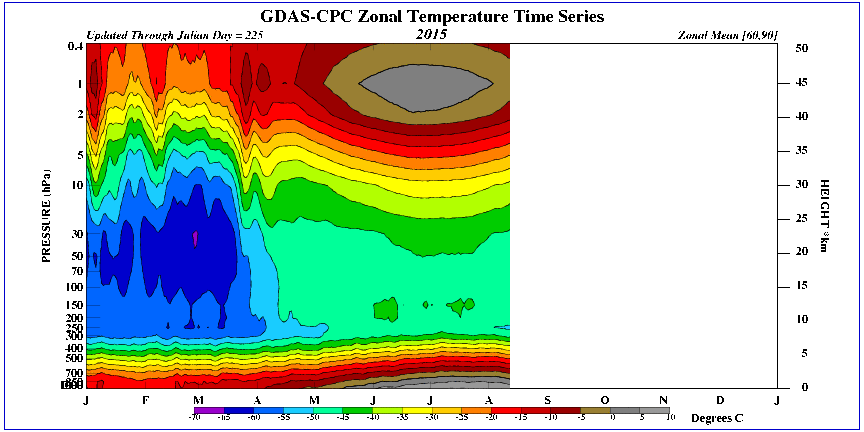
Task: Click the 10 hPa pressure tick label
Action: (78, 184)
